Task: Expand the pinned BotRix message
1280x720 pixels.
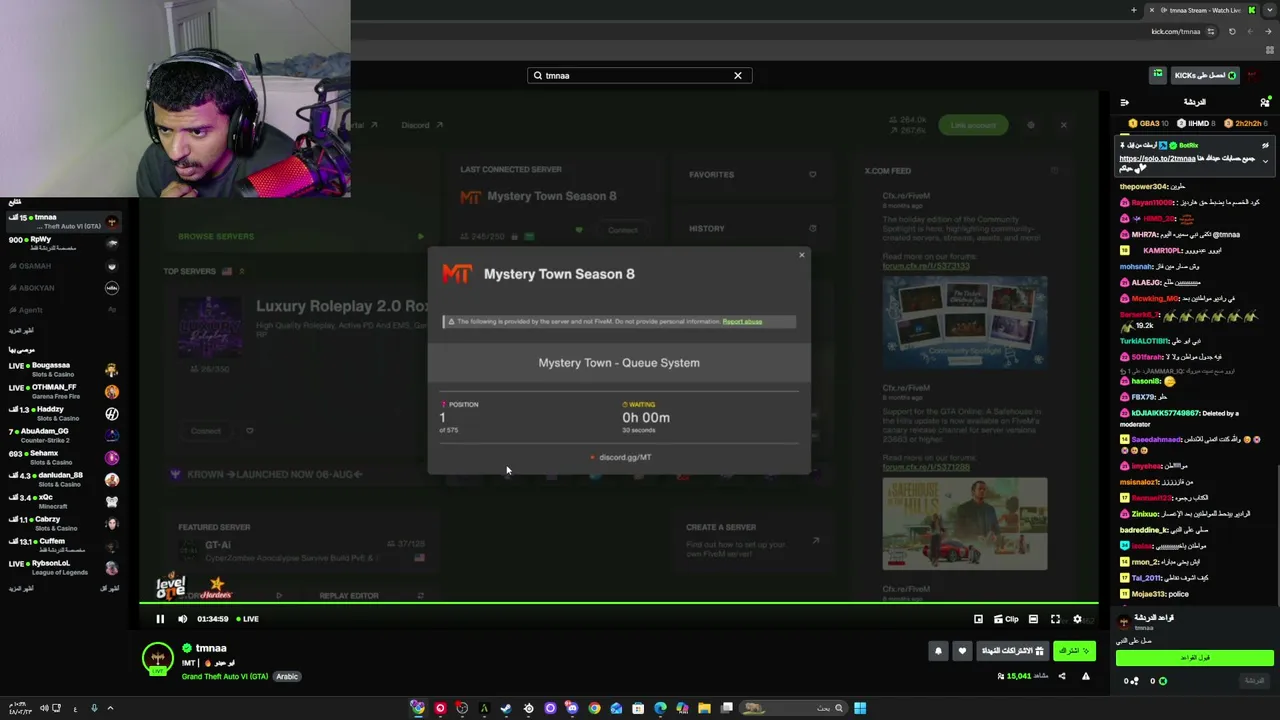Action: (x=1265, y=161)
